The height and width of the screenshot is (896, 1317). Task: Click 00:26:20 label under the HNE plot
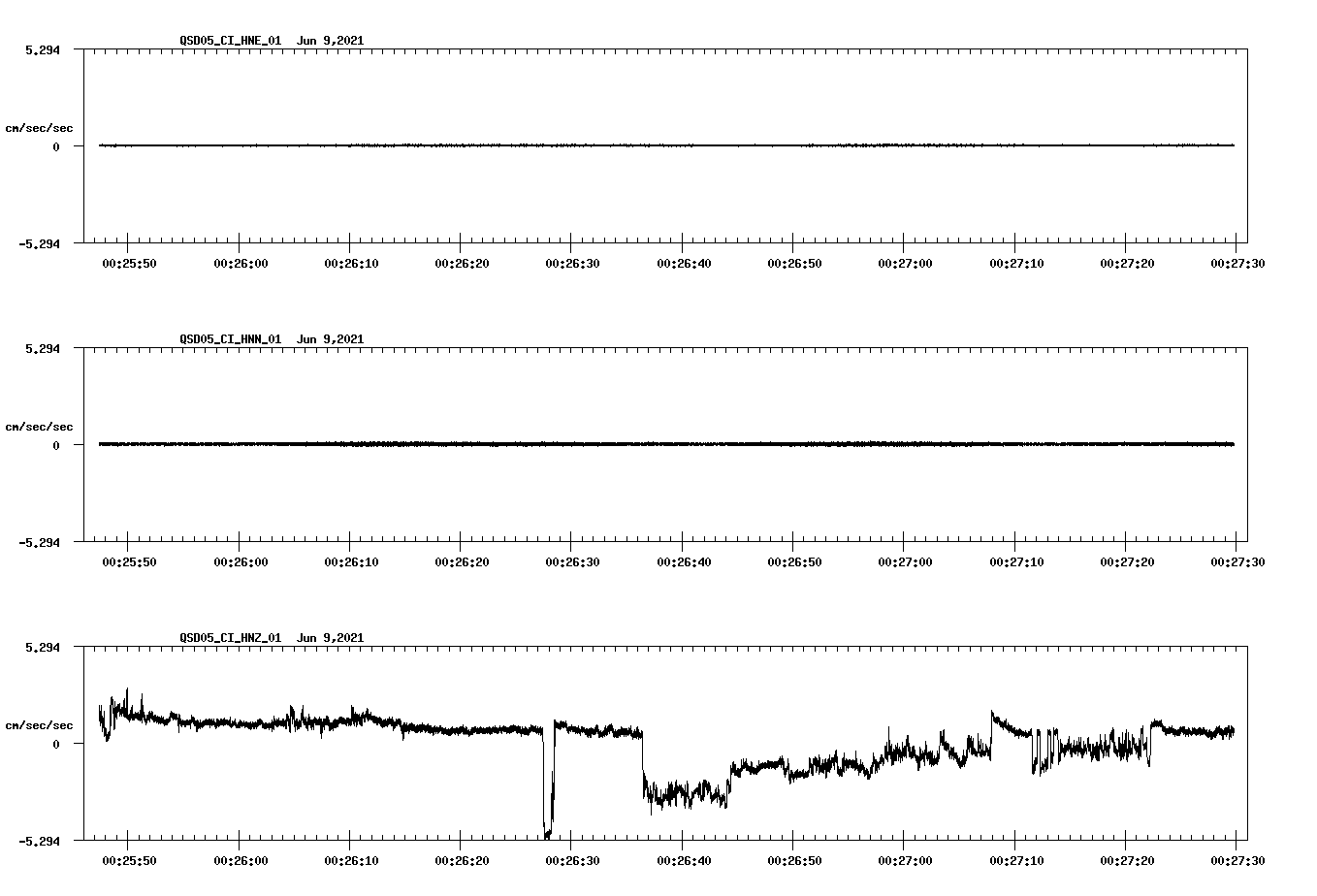pyautogui.click(x=462, y=264)
